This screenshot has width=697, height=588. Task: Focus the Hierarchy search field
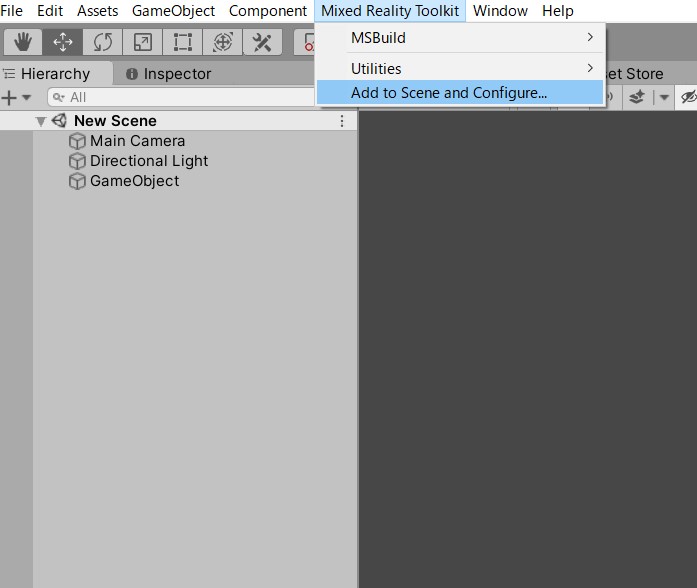pos(181,97)
